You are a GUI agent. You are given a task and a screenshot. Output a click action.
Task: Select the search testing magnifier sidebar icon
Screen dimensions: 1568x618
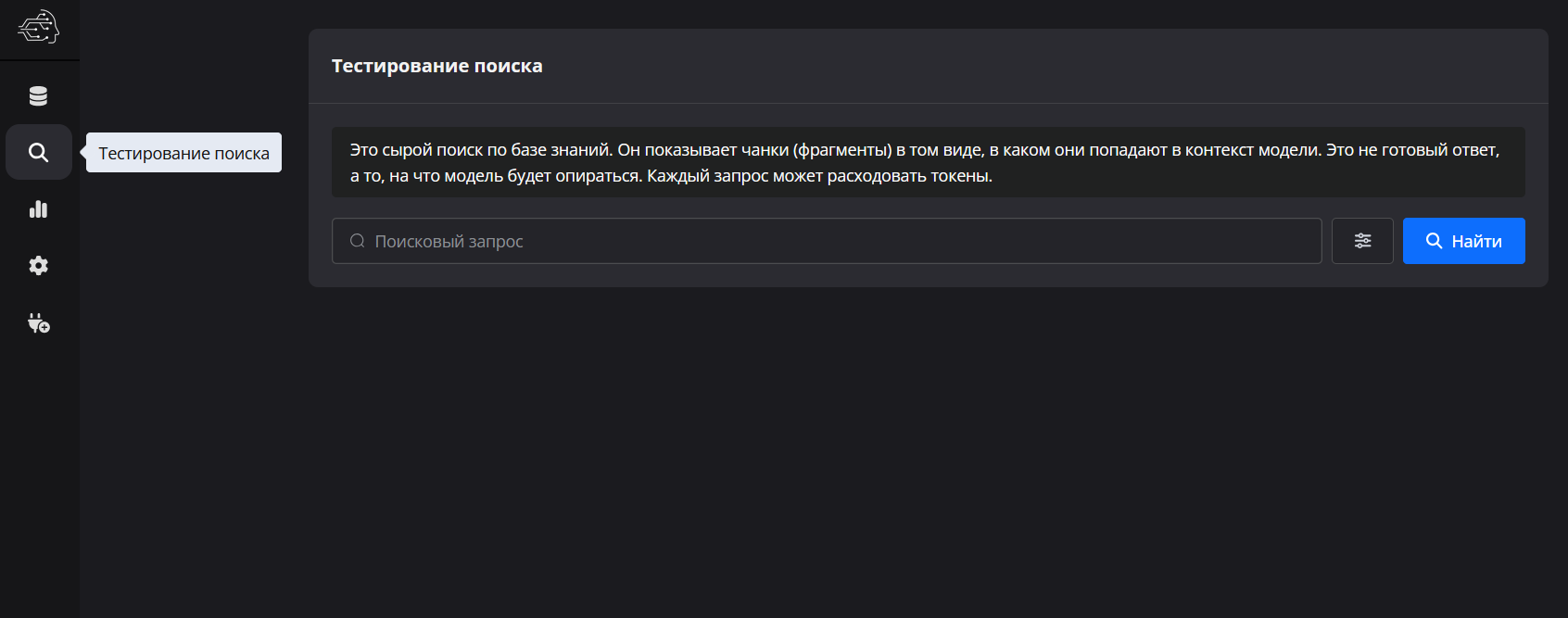[x=38, y=152]
